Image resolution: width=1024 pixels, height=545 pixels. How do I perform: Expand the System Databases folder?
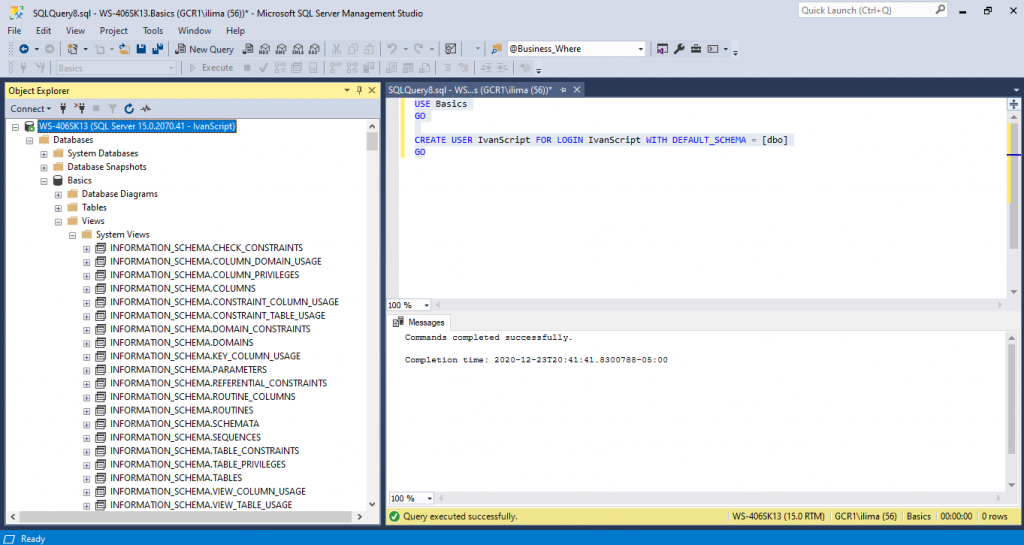(44, 154)
